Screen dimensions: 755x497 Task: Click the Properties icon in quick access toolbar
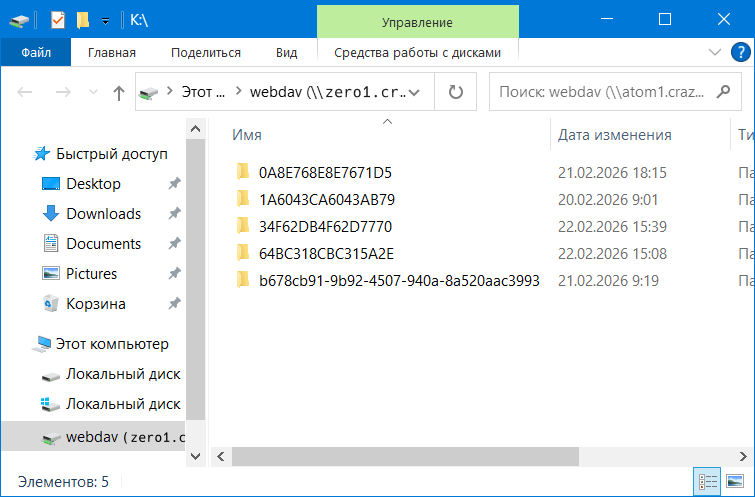(x=57, y=19)
